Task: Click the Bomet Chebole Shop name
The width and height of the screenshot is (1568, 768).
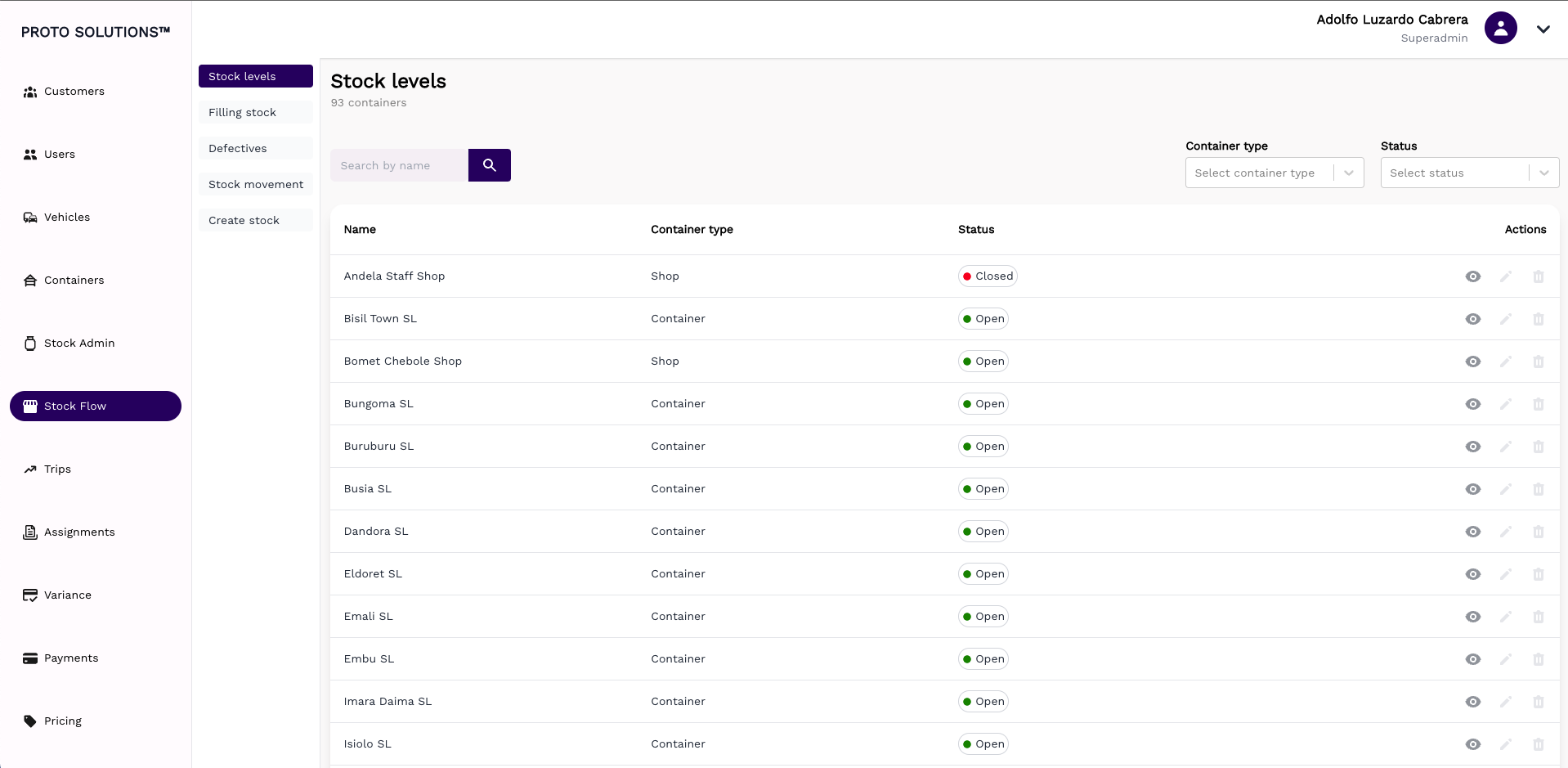Action: coord(402,362)
